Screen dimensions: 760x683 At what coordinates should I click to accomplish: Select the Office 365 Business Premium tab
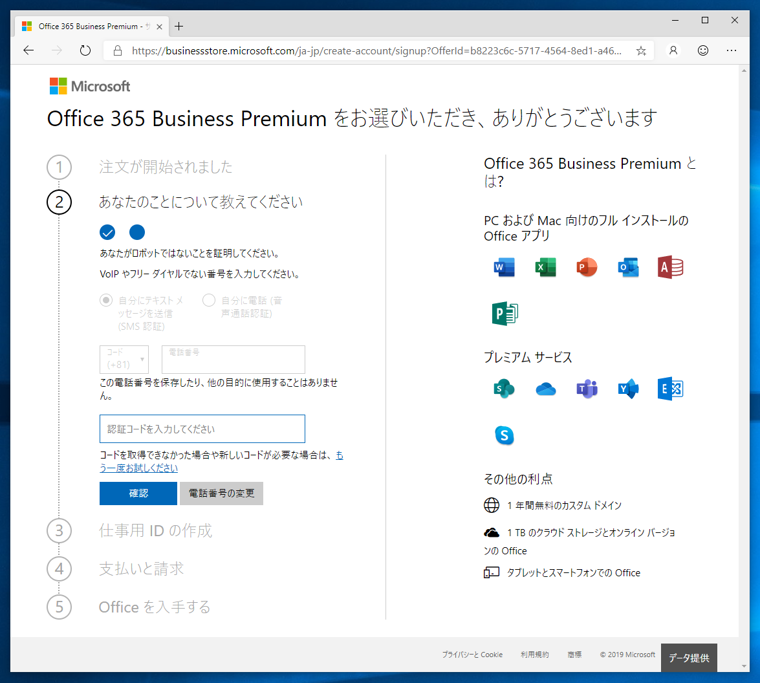coord(92,26)
